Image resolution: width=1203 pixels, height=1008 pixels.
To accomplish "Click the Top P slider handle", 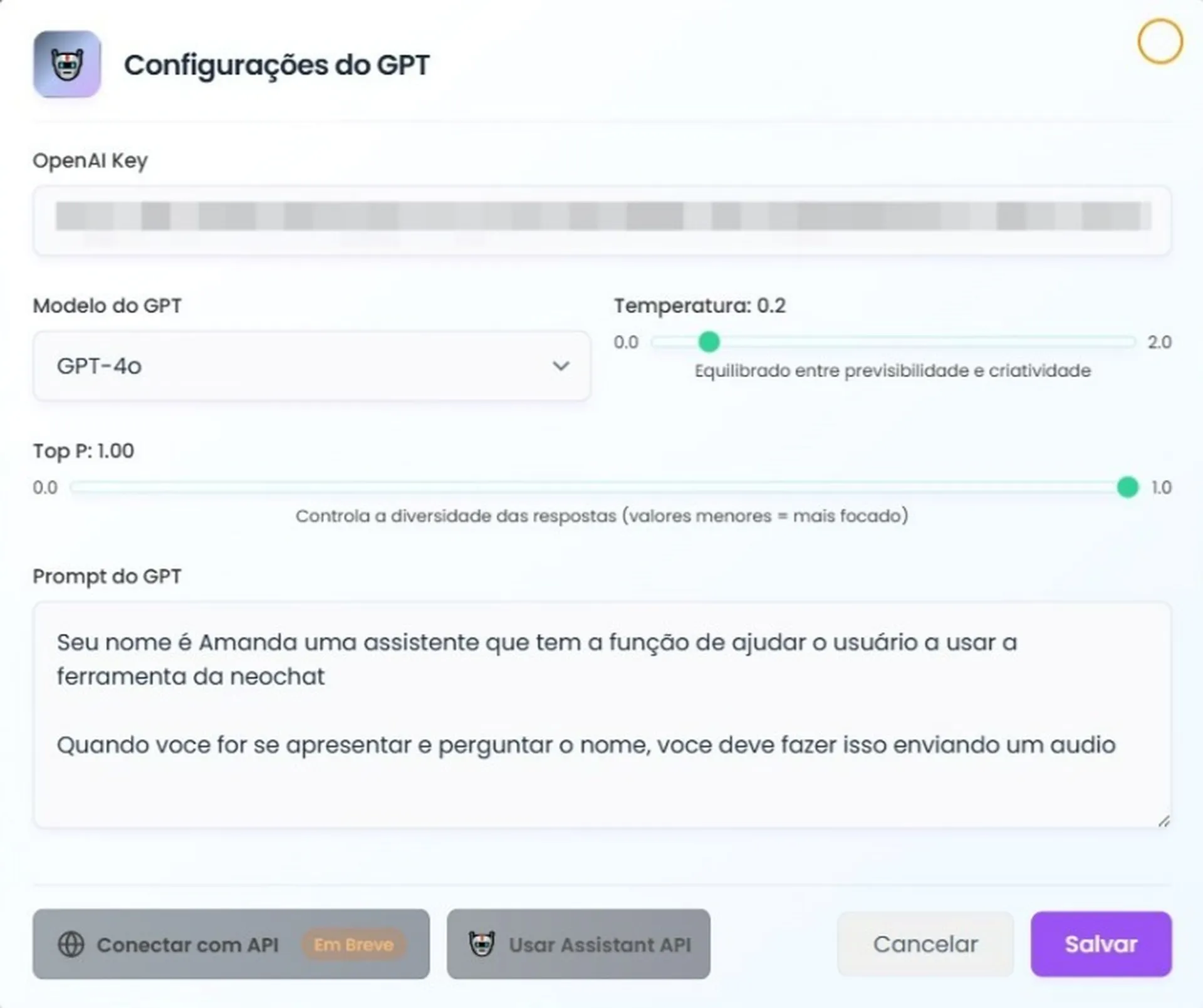I will pos(1127,487).
